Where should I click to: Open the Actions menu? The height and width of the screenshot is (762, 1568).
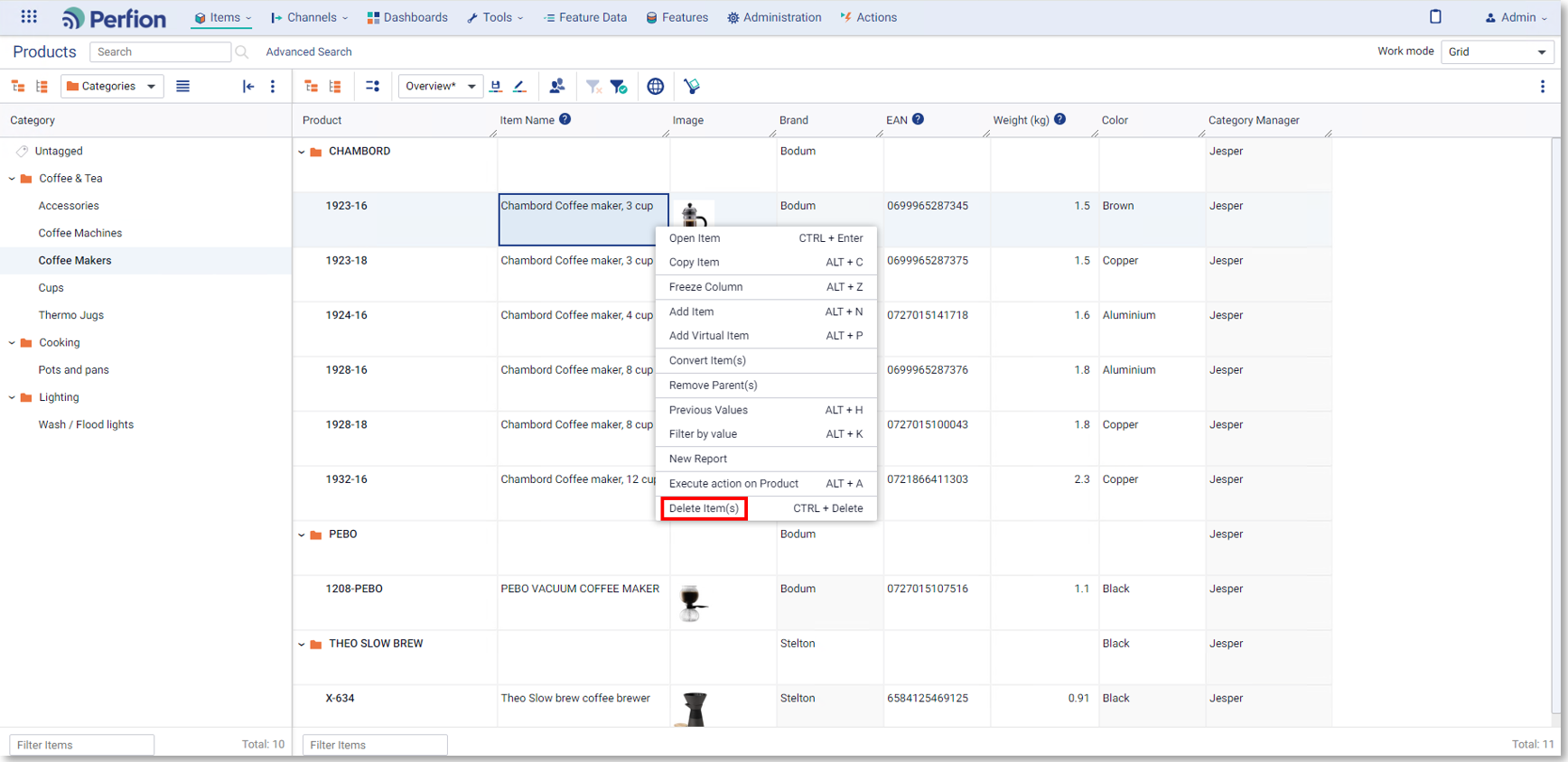(x=869, y=18)
